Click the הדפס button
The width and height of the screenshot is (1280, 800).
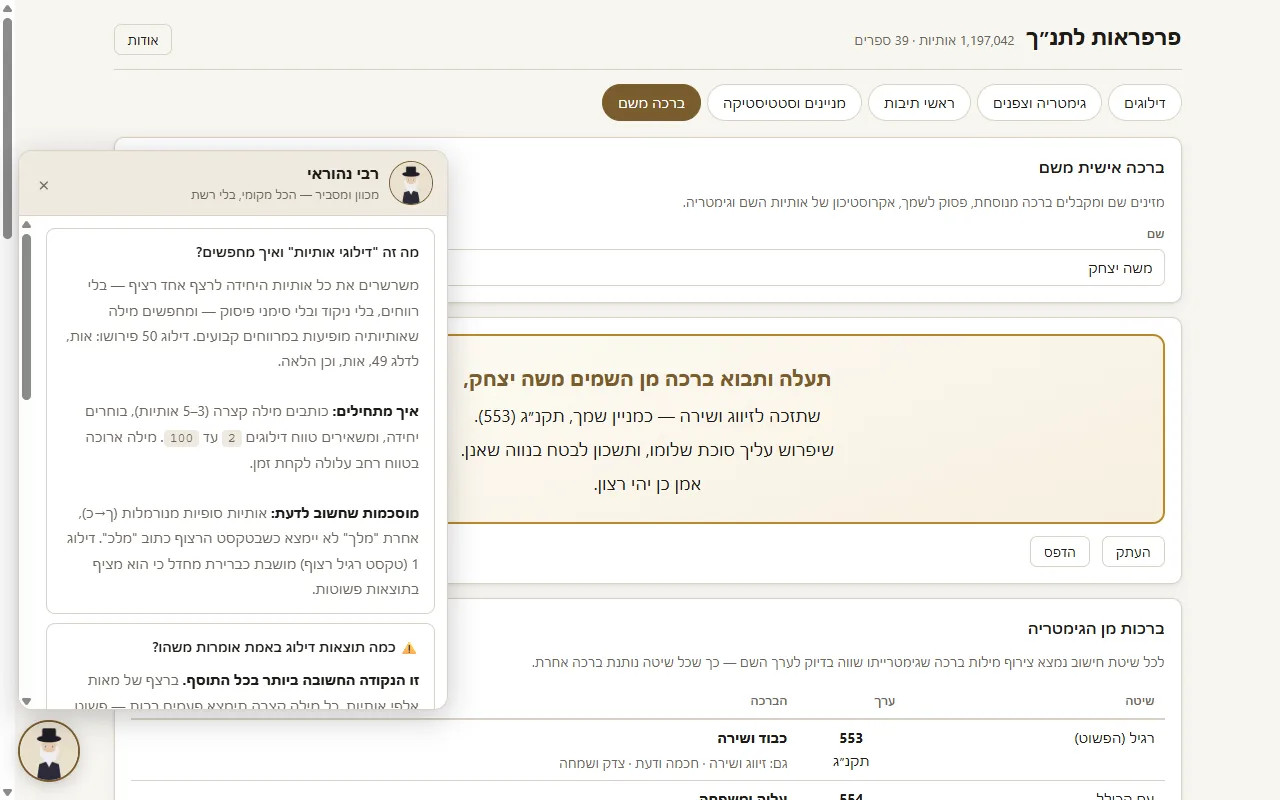1059,552
